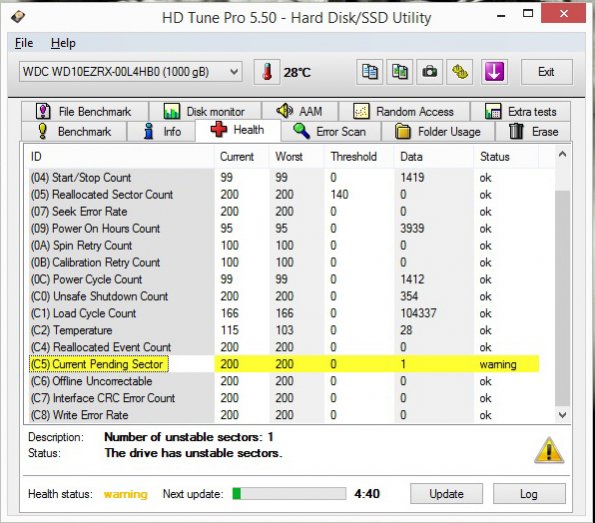Select the (09) Power On Hours Count row

[284, 228]
